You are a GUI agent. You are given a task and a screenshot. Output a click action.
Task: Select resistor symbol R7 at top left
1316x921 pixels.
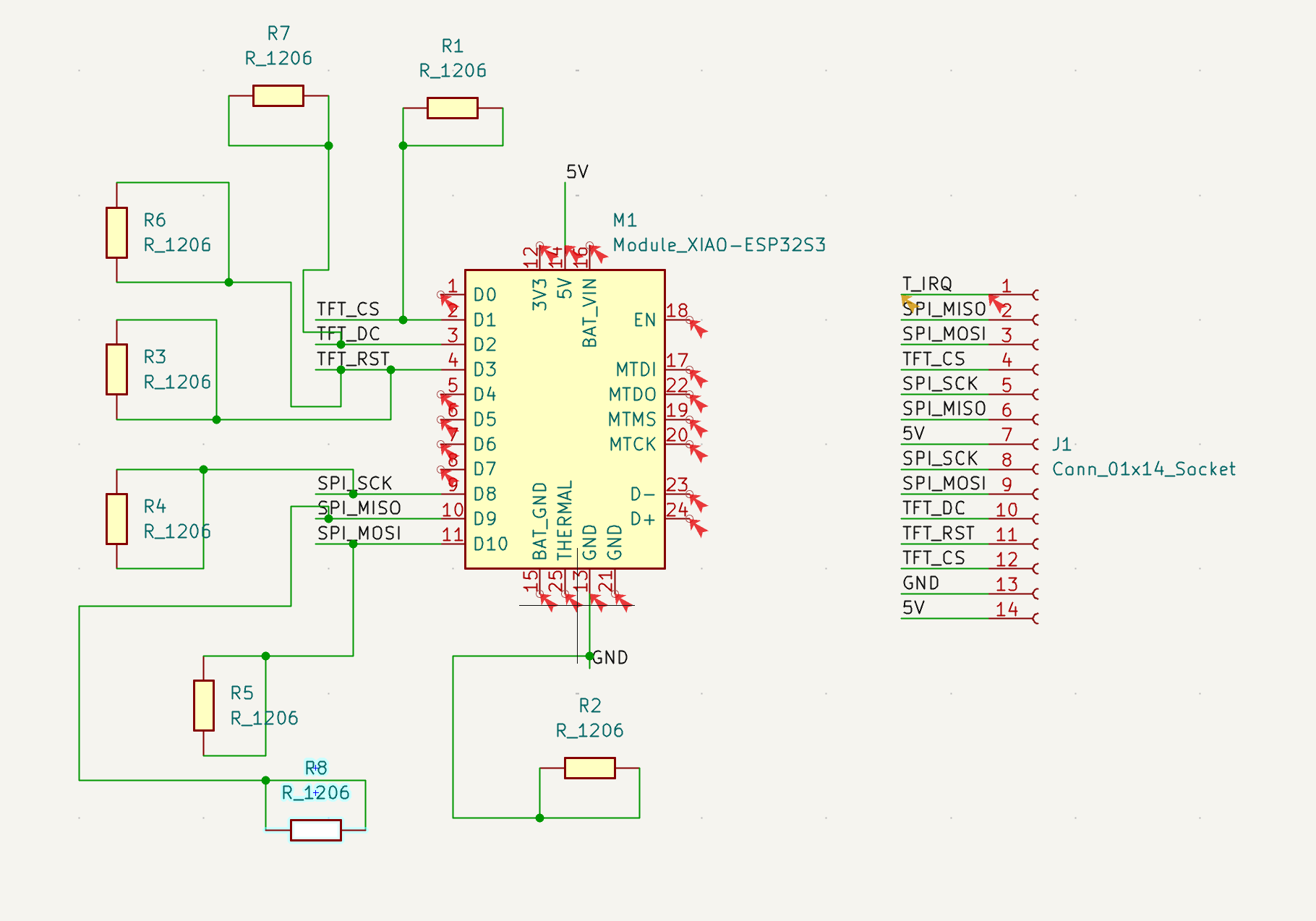point(278,95)
